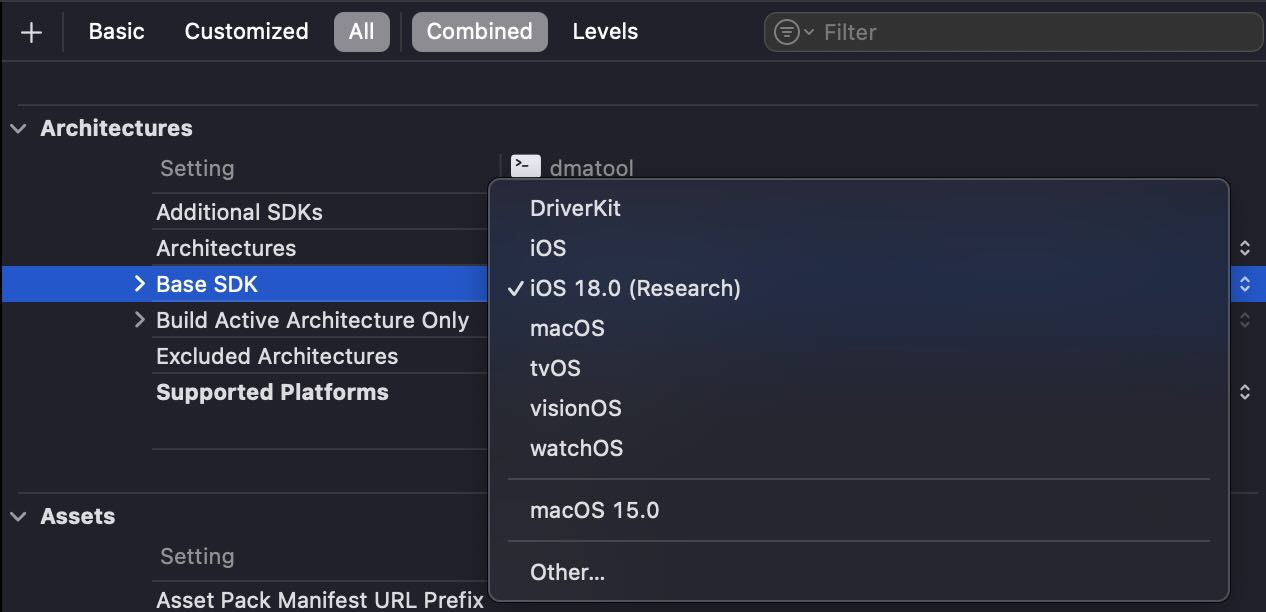Click the dmatool terminal target icon
The width and height of the screenshot is (1266, 612).
(525, 167)
